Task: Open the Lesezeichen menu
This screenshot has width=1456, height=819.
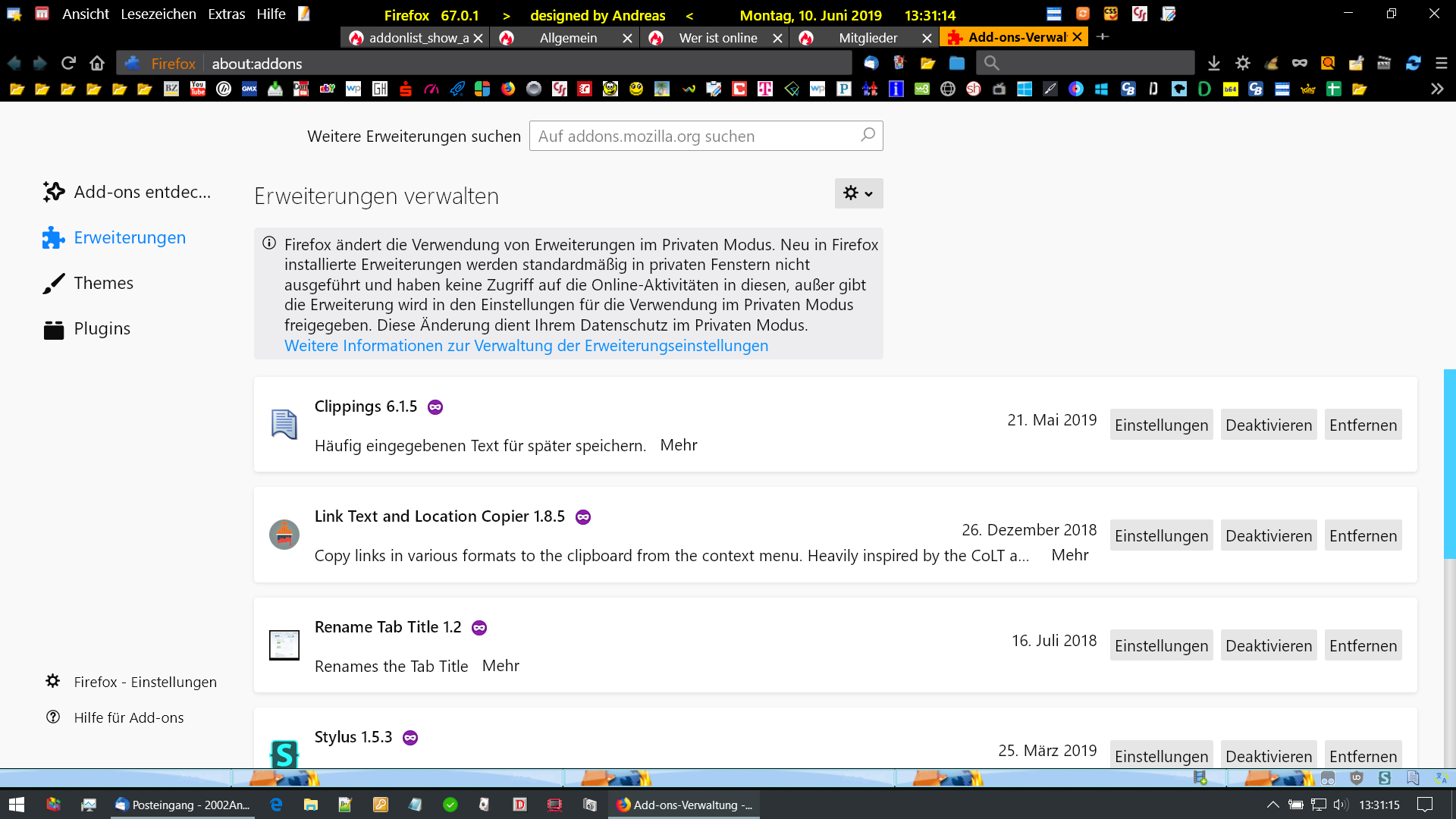Action: [158, 14]
